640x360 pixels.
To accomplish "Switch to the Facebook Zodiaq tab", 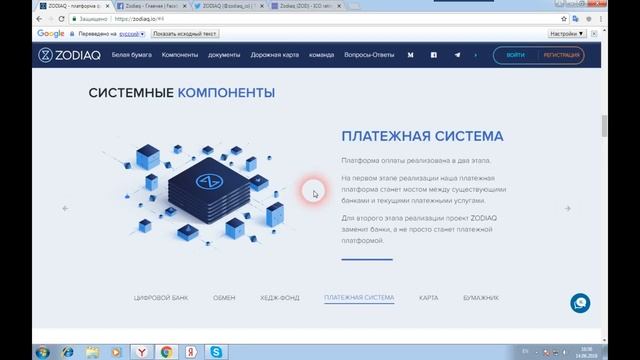I will click(152, 6).
